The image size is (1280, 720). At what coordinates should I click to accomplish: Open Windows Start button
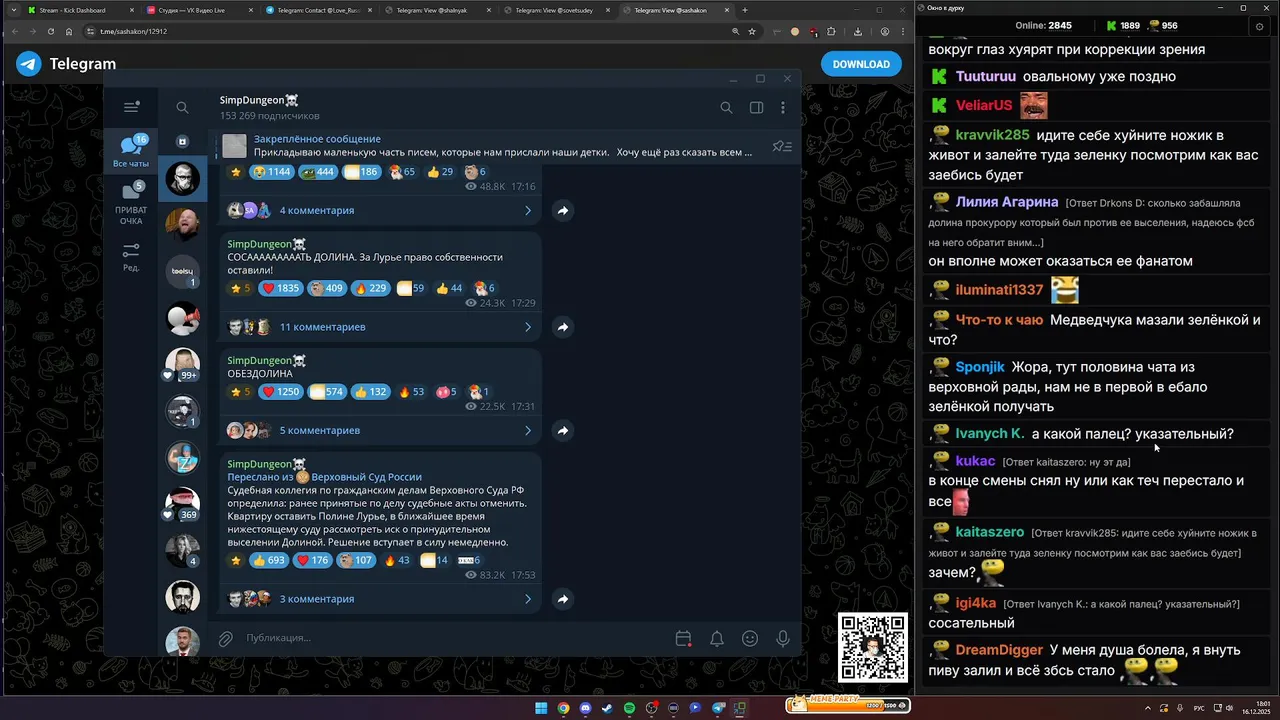pos(541,708)
